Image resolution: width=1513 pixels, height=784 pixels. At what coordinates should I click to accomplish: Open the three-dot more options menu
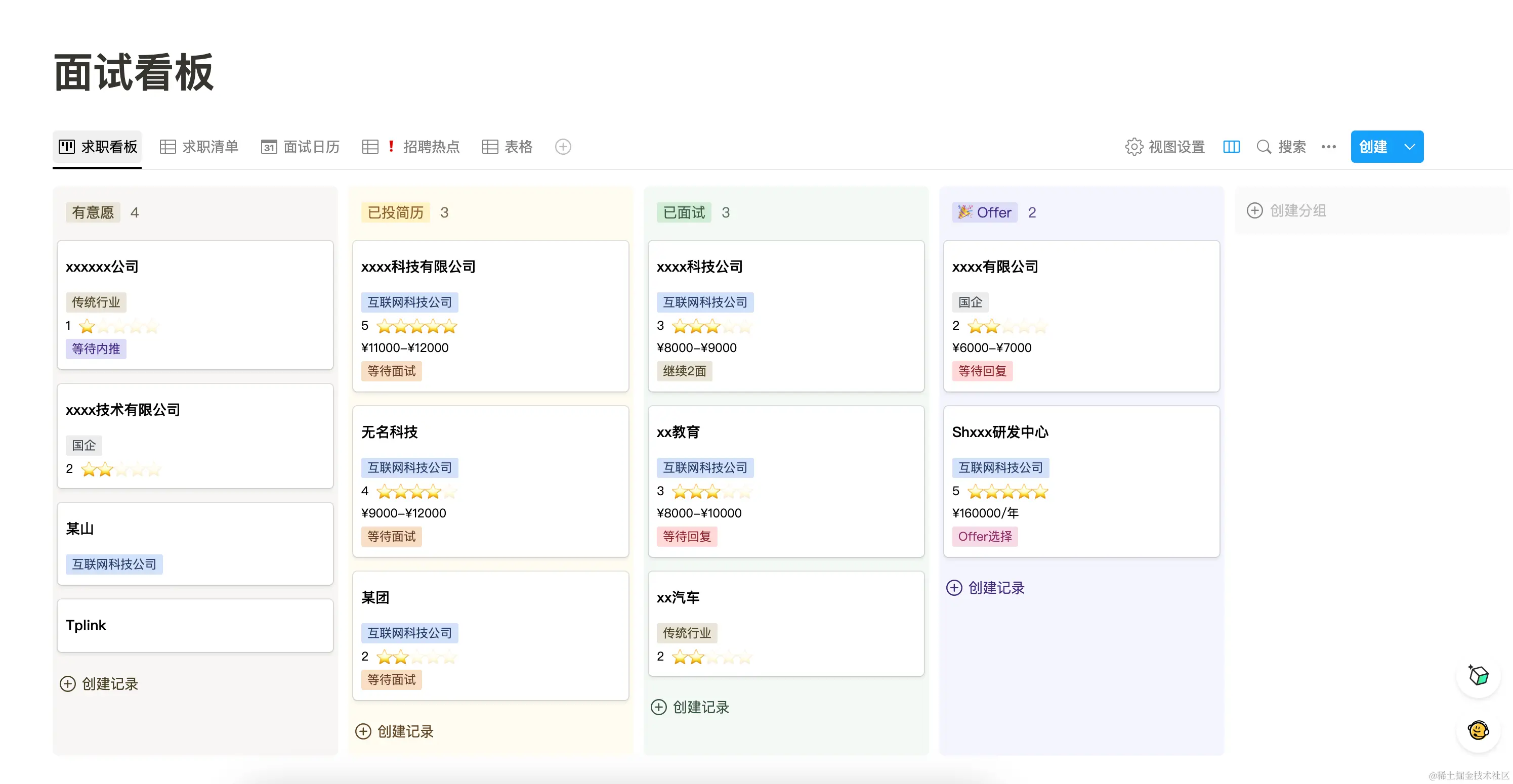[1329, 147]
